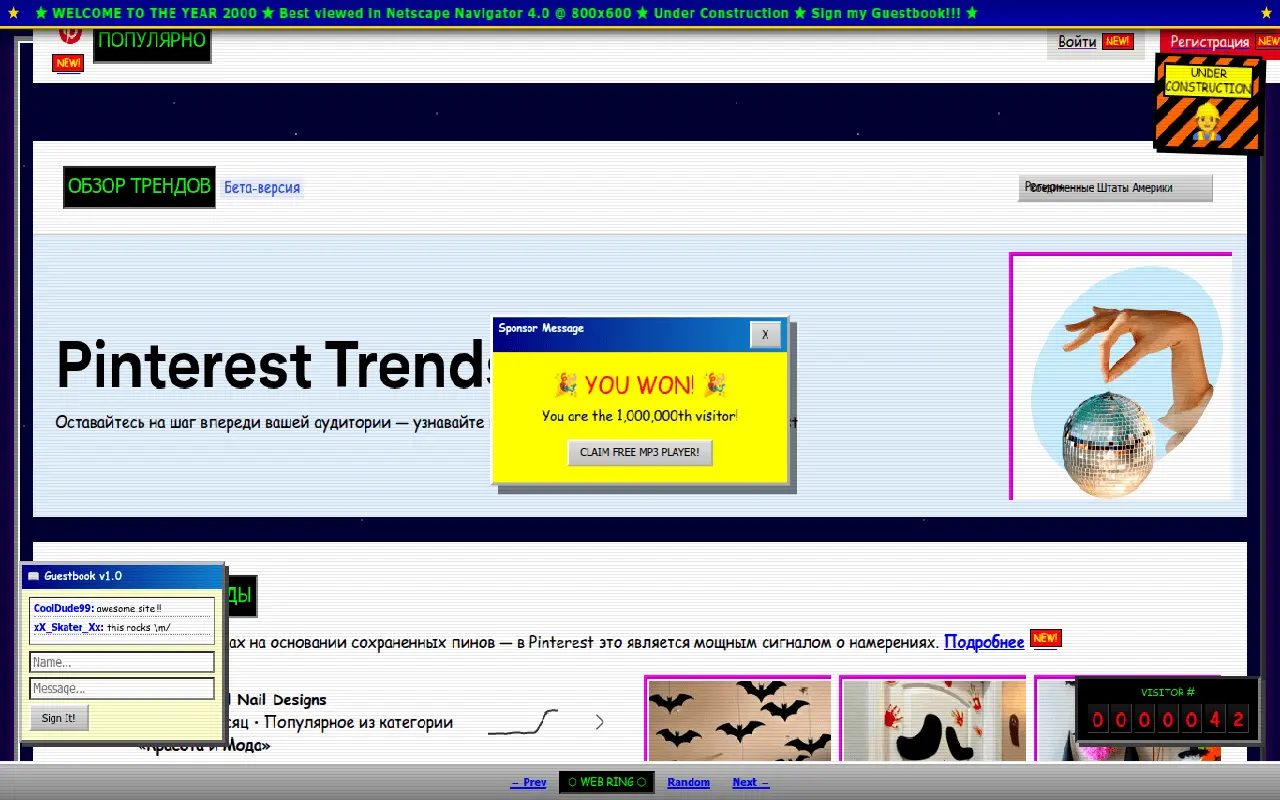
Task: Open the ОБЗОР ТРЕНДОВ heading link
Action: coord(139,187)
